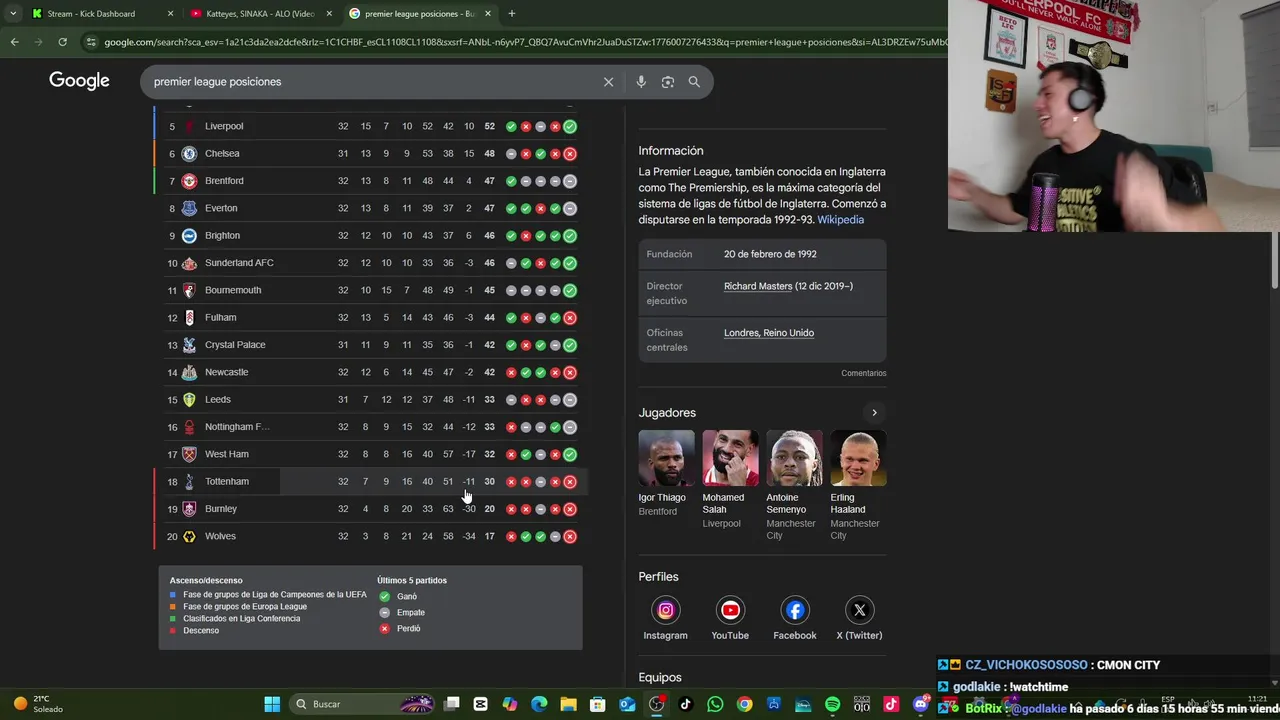Select Burnley in standings
The height and width of the screenshot is (720, 1280).
(x=370, y=509)
